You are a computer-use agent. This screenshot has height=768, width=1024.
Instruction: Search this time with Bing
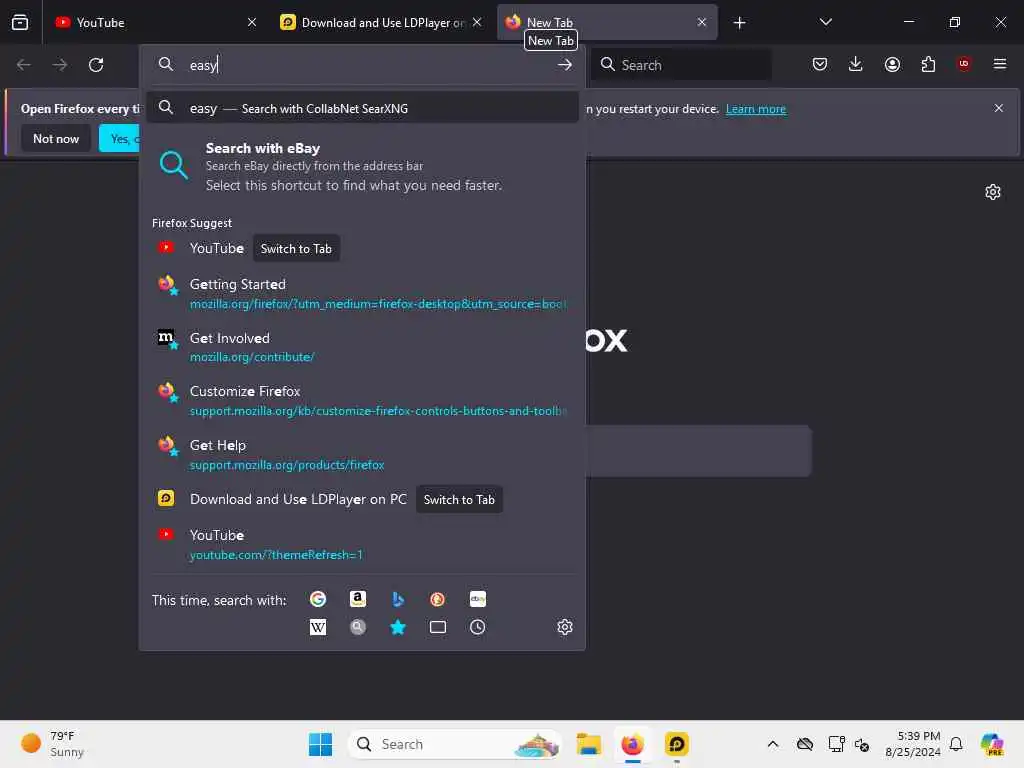(x=398, y=599)
